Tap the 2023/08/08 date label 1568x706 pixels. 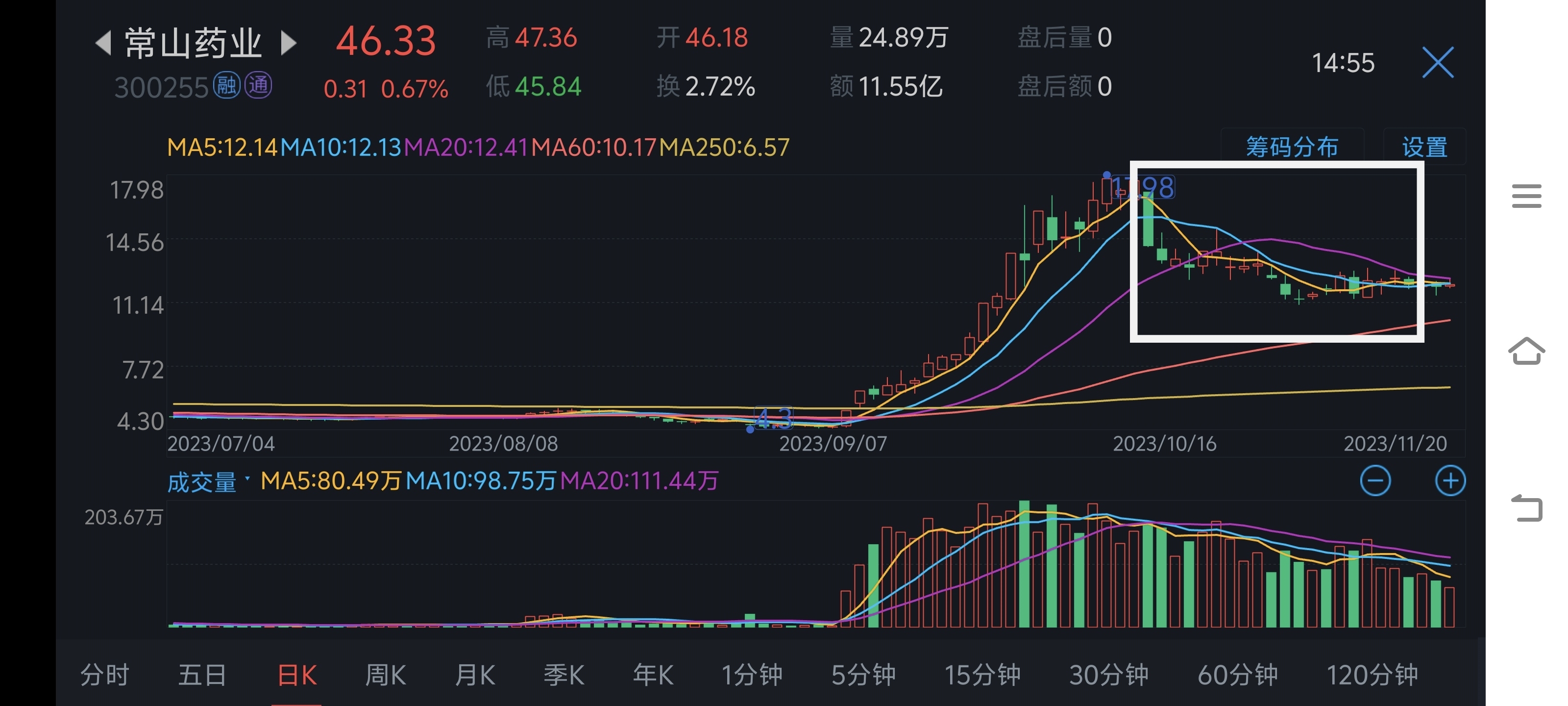pos(503,444)
